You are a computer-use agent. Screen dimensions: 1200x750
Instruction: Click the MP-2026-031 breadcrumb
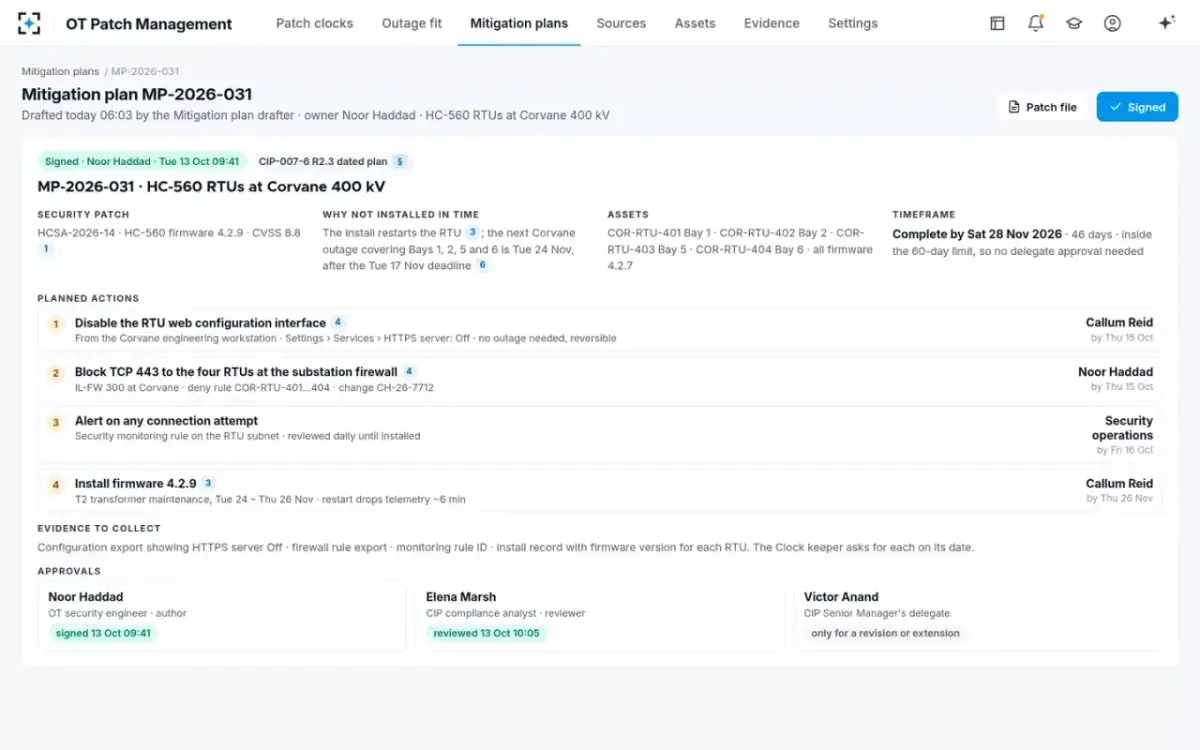(x=145, y=72)
